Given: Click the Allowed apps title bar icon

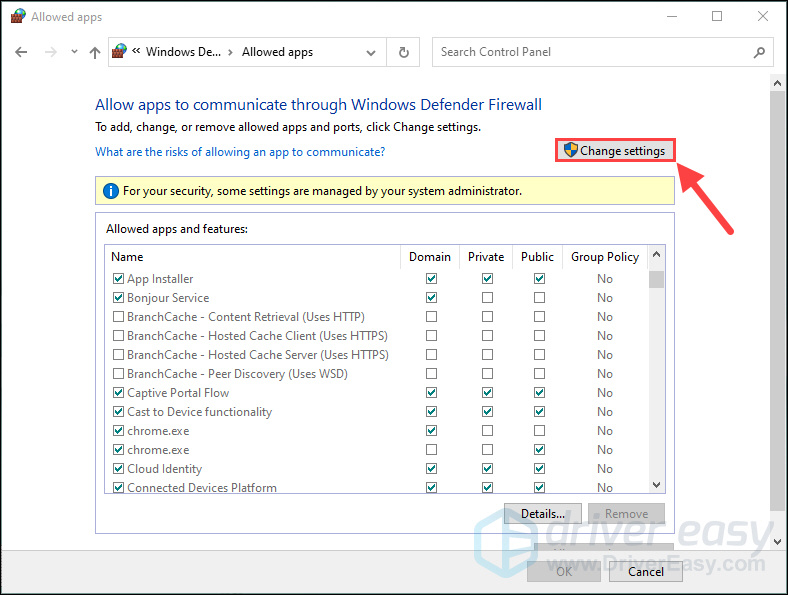Looking at the screenshot, I should (x=16, y=17).
